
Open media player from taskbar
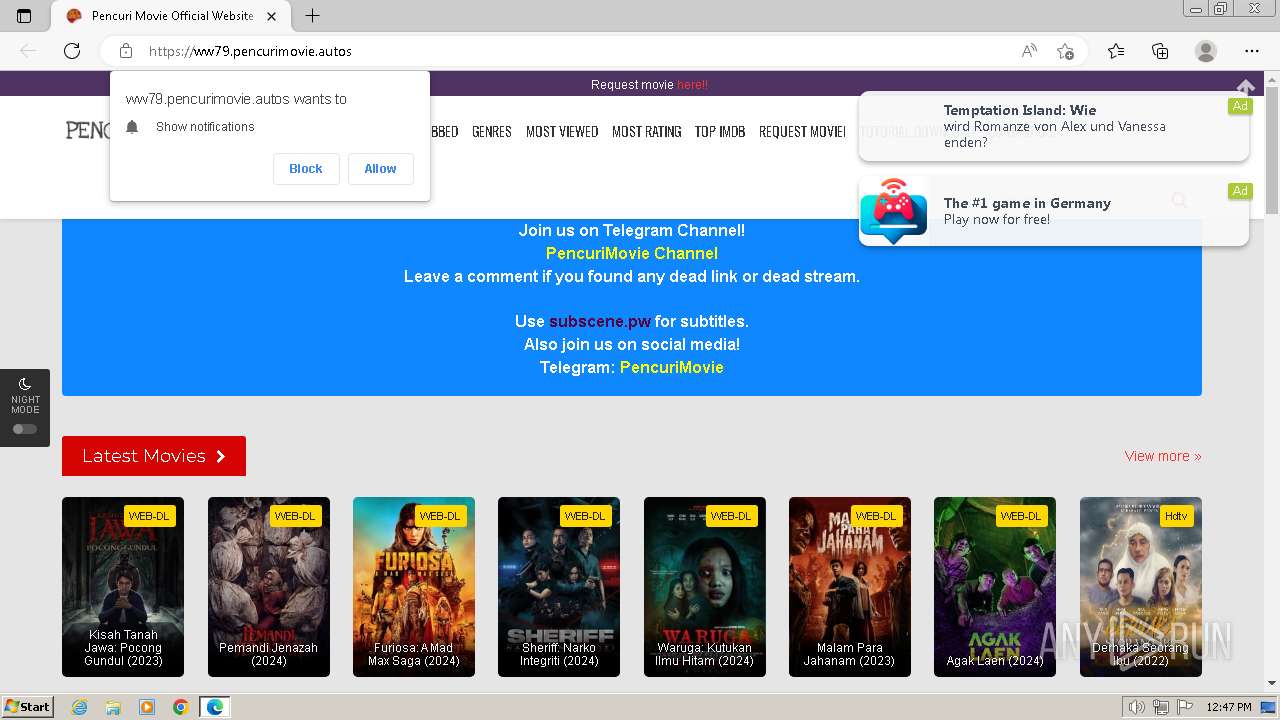(147, 707)
